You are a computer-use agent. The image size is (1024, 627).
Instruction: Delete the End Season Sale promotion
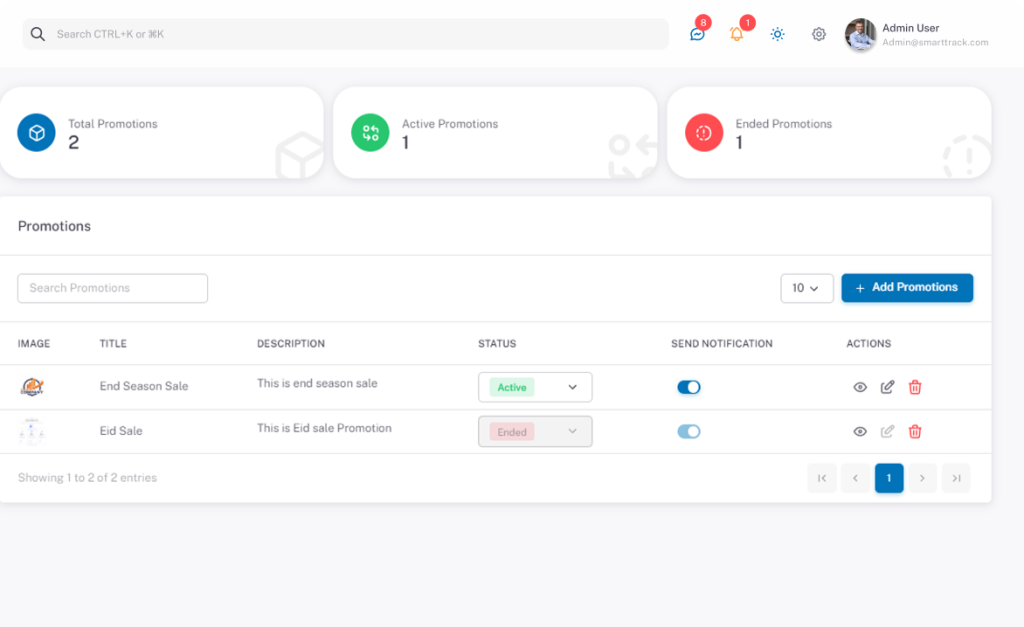click(x=915, y=387)
